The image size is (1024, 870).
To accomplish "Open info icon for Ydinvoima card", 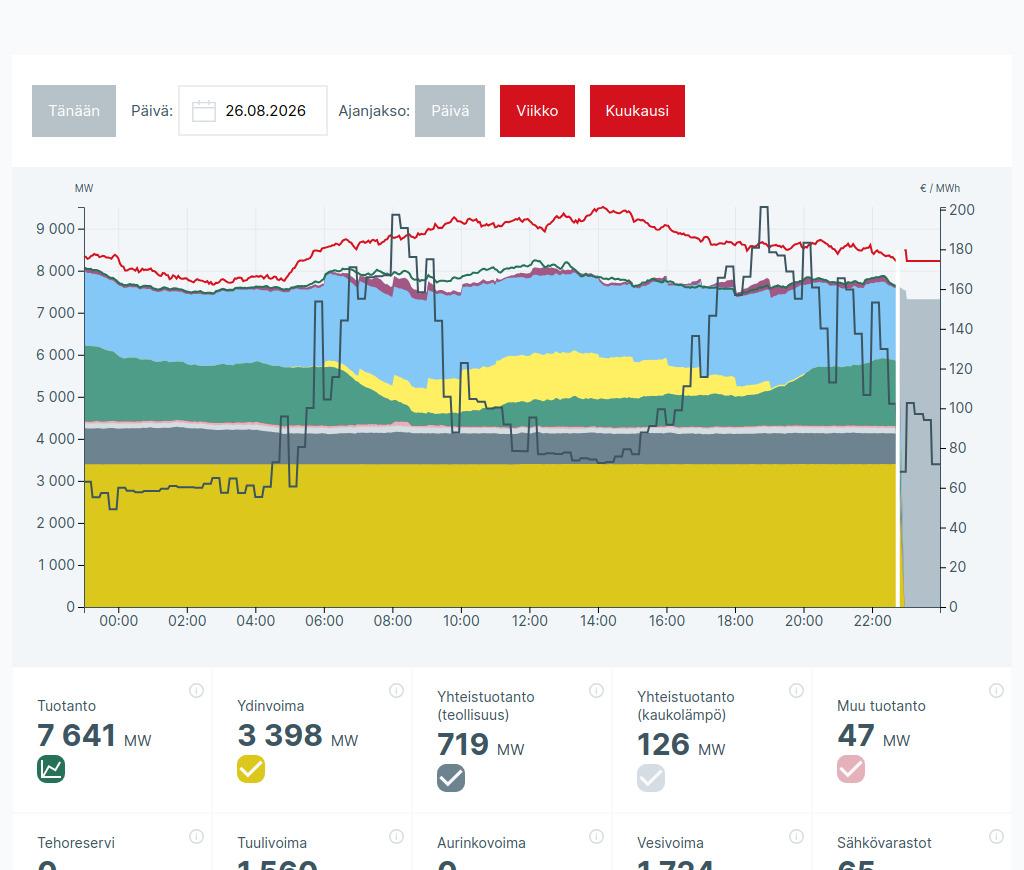I will [396, 690].
